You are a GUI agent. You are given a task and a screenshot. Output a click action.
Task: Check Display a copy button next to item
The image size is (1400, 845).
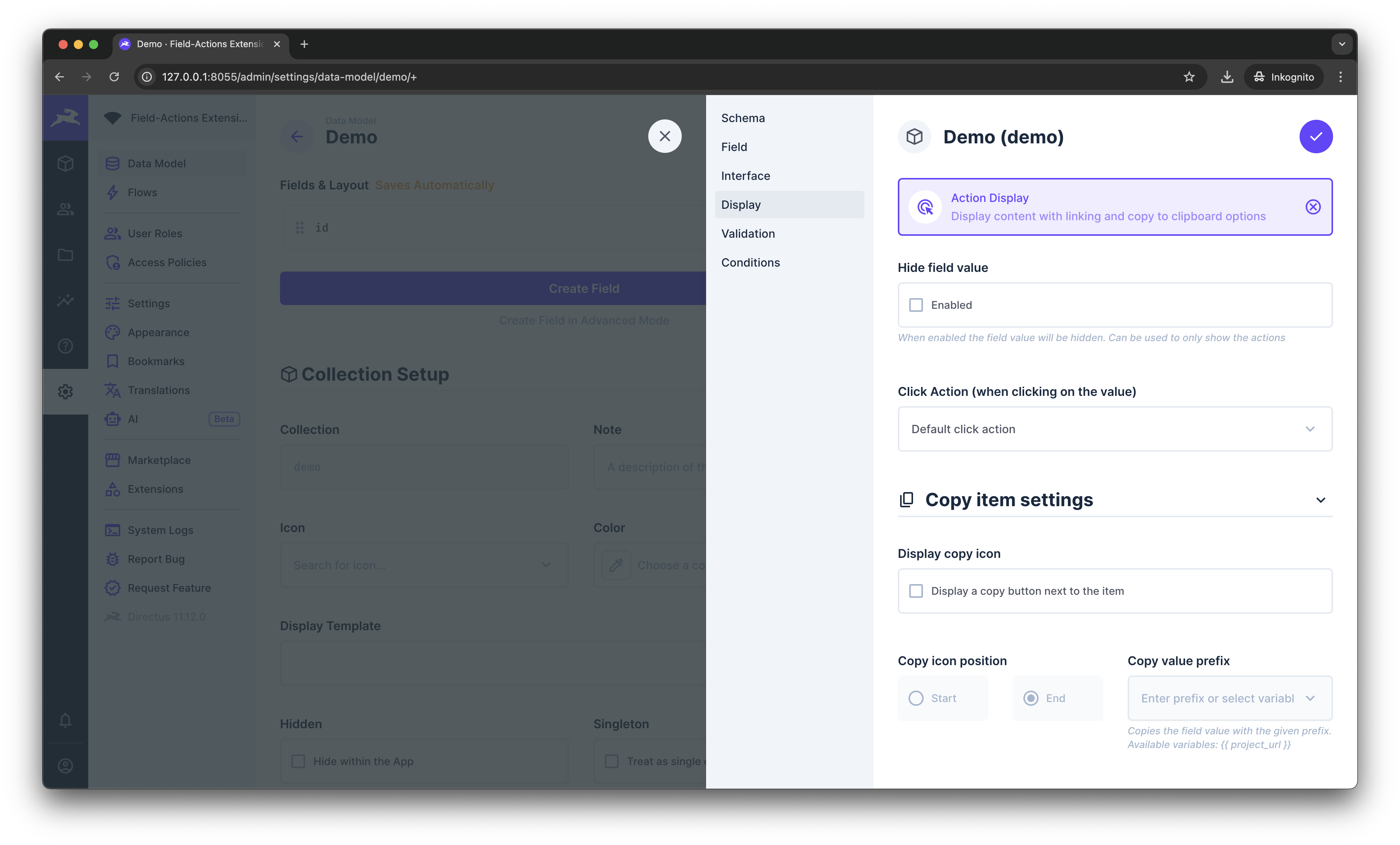916,591
